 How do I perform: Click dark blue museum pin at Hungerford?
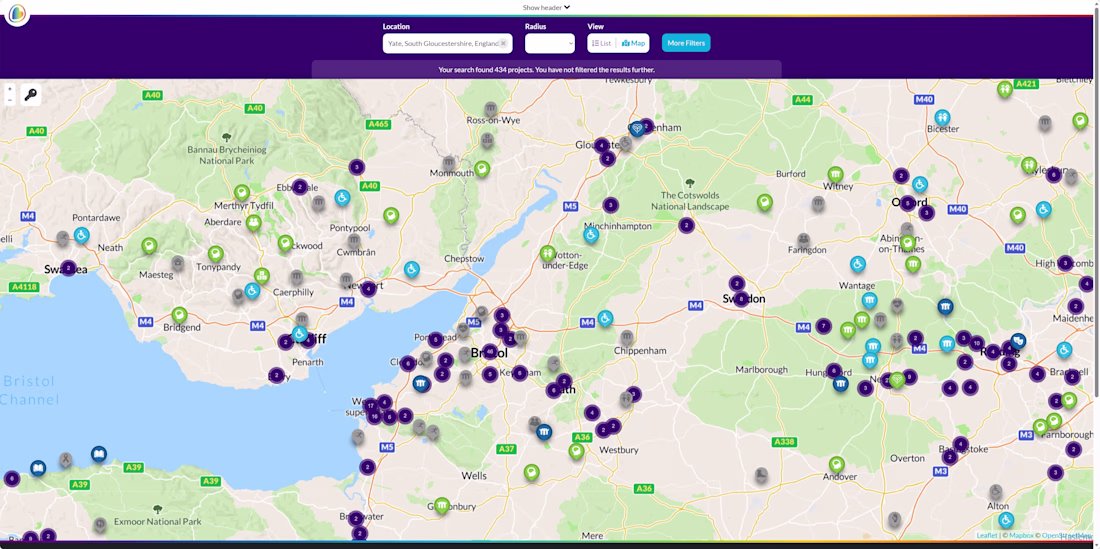pyautogui.click(x=840, y=384)
